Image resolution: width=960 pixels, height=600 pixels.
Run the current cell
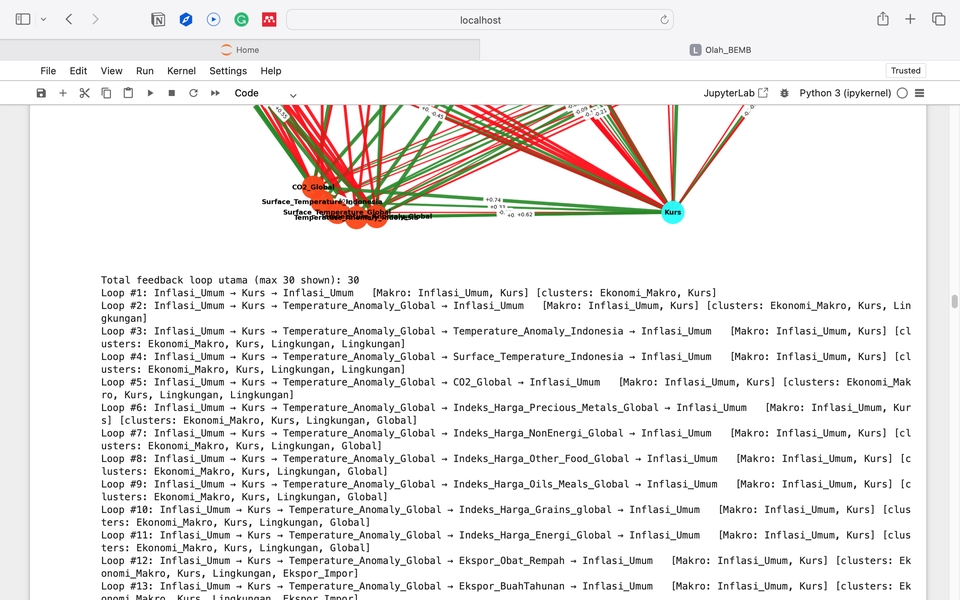click(x=150, y=93)
